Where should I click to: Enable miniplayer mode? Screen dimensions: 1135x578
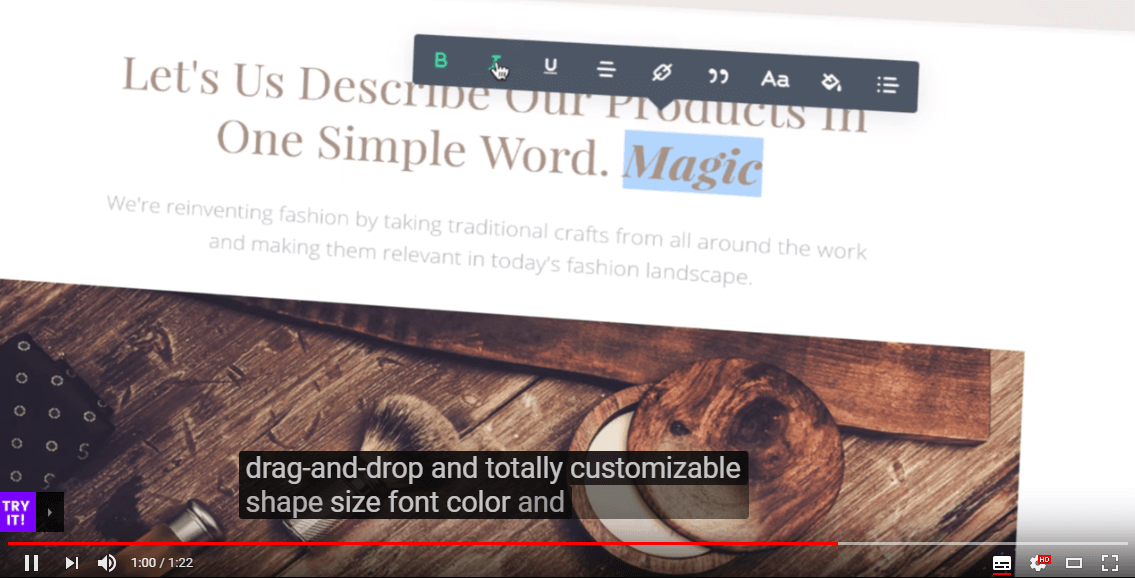[x=1073, y=562]
